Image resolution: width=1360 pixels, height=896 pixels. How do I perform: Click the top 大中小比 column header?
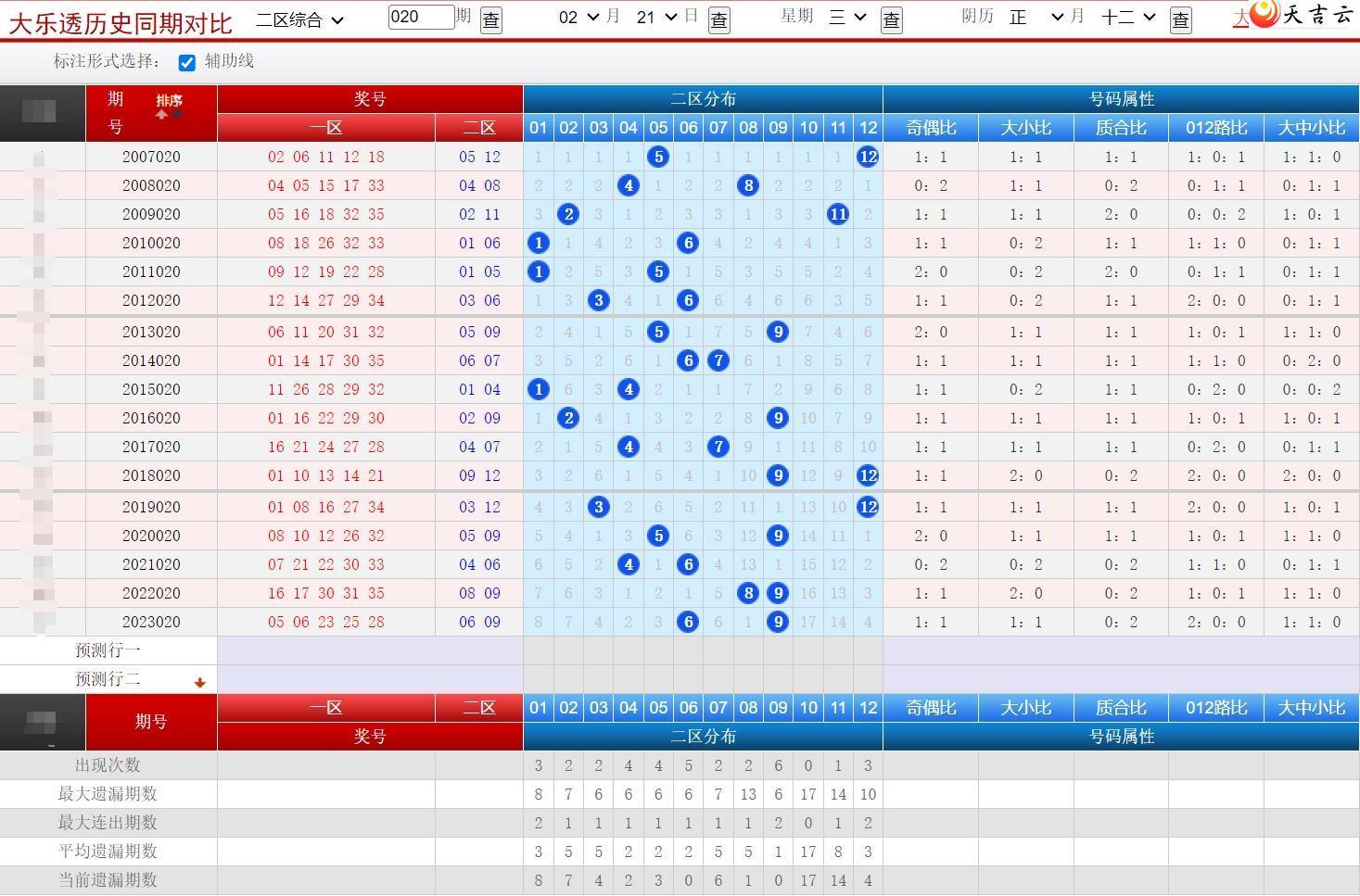tap(1312, 128)
